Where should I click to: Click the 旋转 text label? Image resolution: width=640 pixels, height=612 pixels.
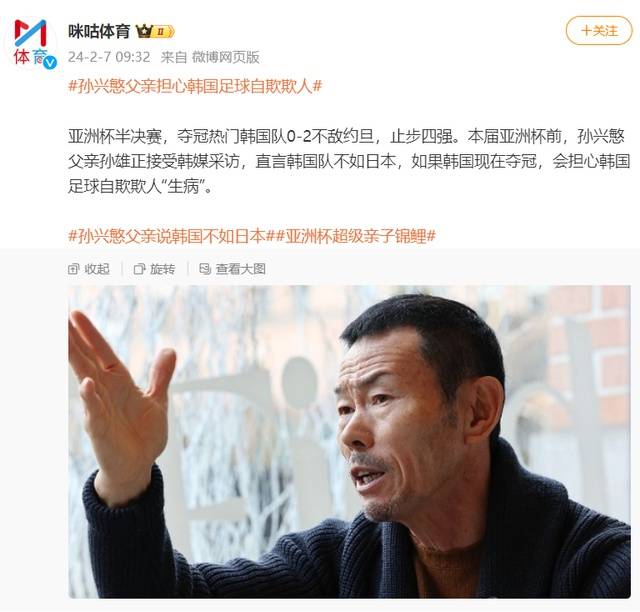tap(162, 269)
